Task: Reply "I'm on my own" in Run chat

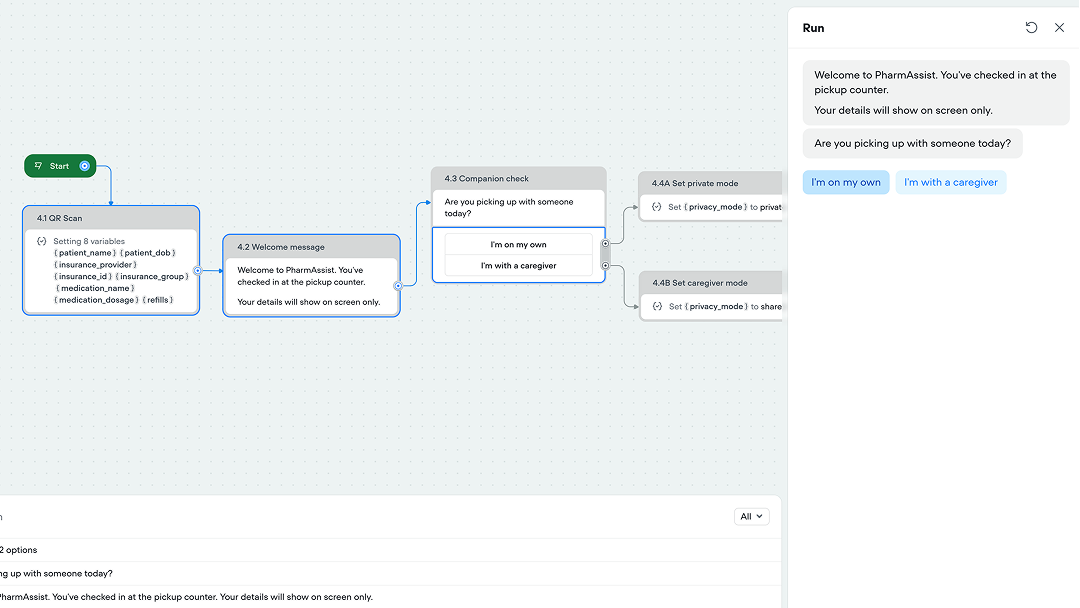Action: click(x=845, y=182)
